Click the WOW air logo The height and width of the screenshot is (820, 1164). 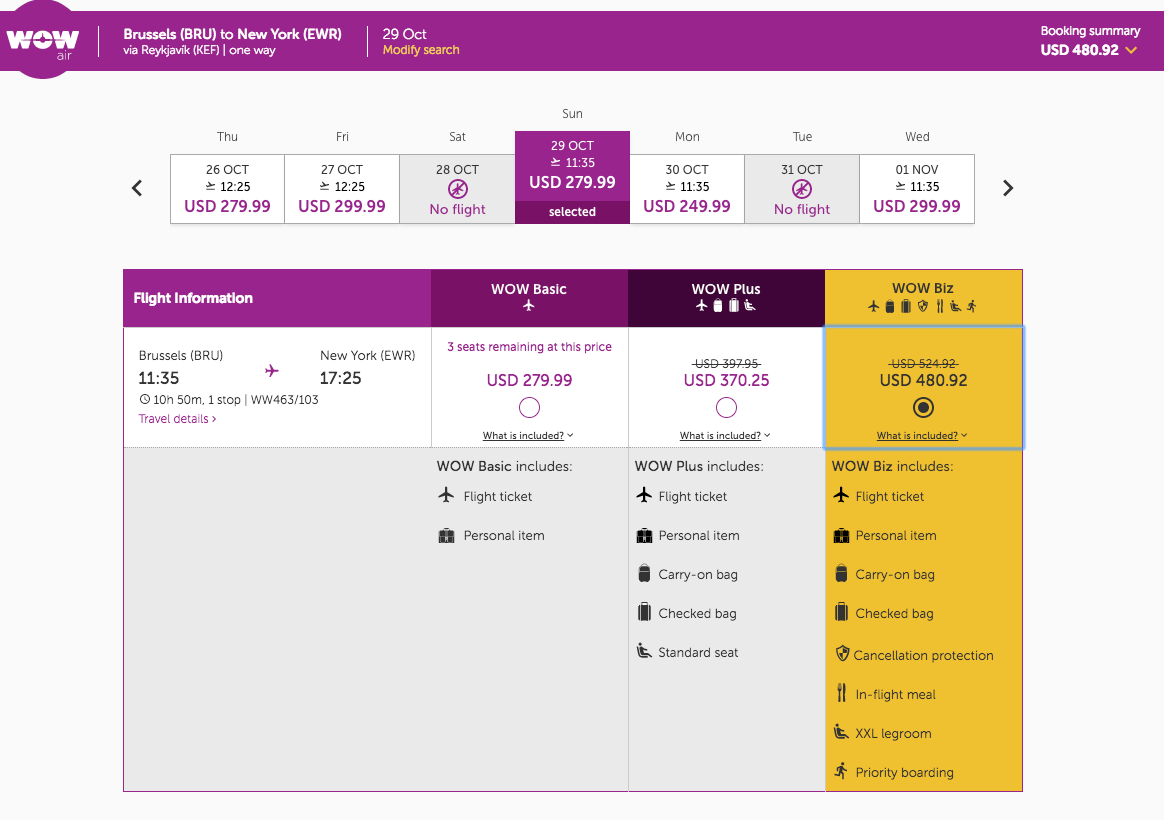[42, 42]
